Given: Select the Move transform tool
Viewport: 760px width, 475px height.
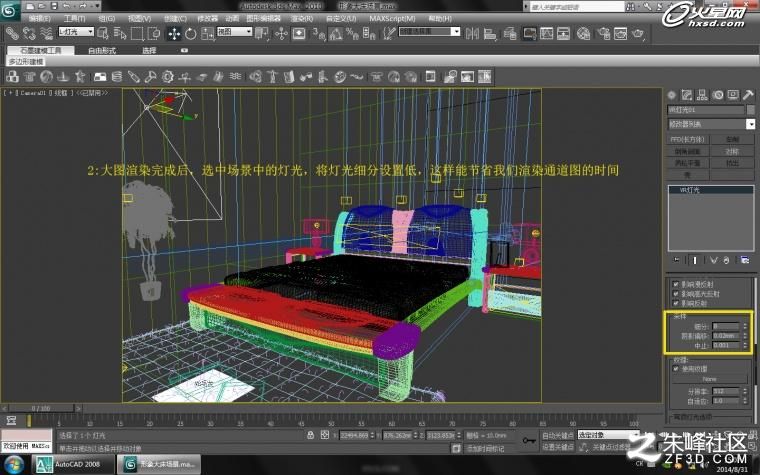Looking at the screenshot, I should click(174, 33).
